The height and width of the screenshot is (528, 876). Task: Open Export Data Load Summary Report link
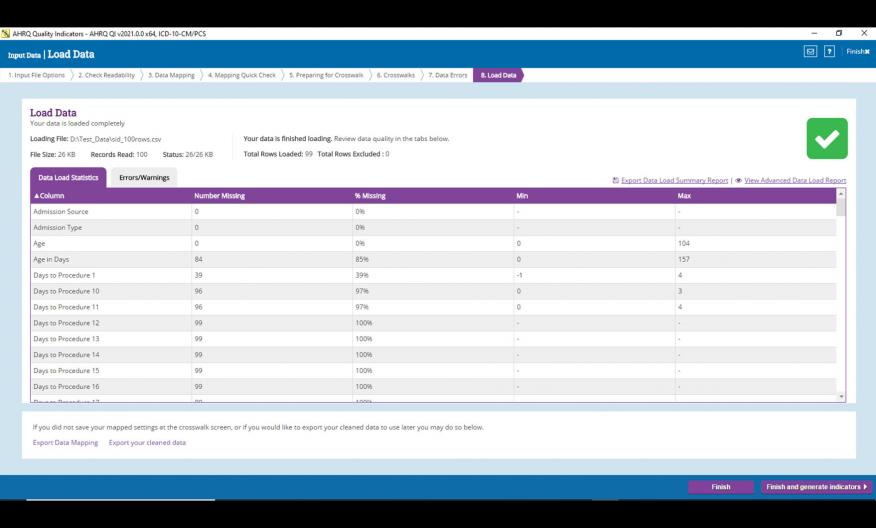point(674,180)
